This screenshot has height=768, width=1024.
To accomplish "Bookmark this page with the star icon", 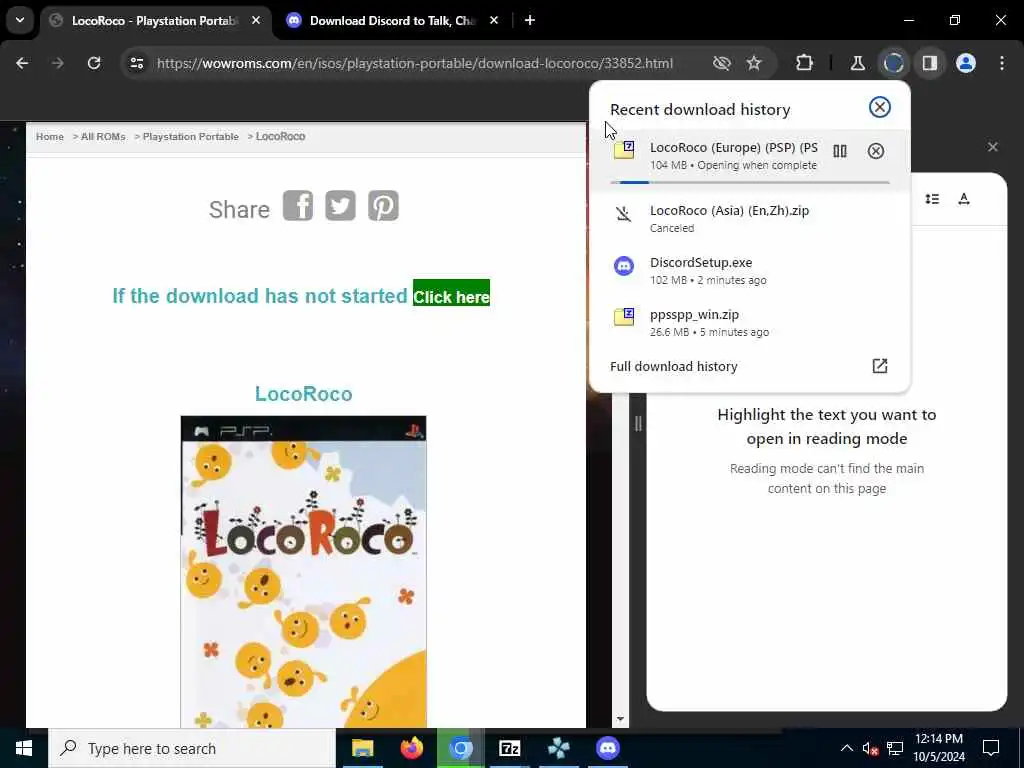I will tap(754, 63).
